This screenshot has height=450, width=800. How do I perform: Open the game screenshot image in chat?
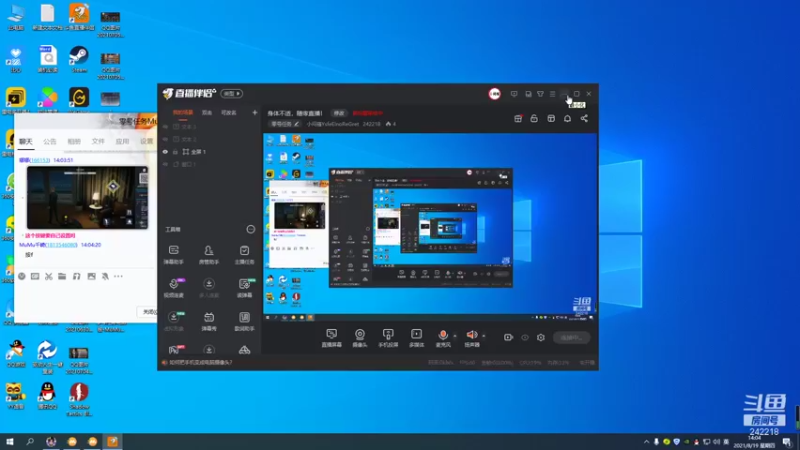pos(87,197)
